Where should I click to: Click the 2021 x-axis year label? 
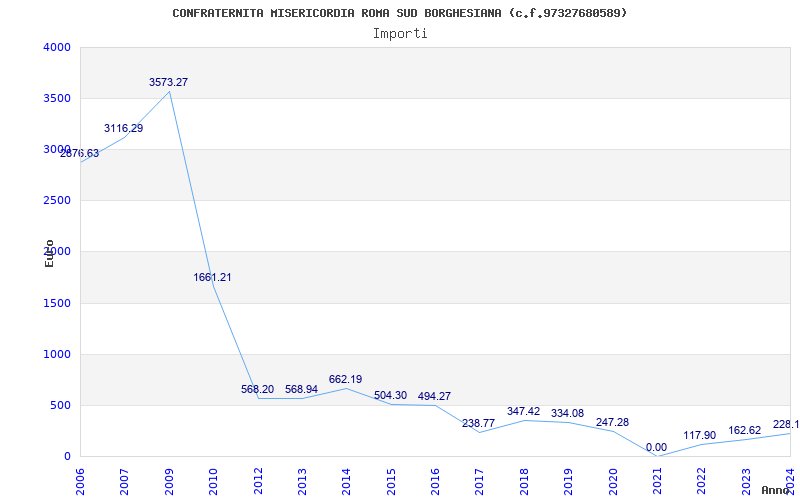pyautogui.click(x=657, y=482)
